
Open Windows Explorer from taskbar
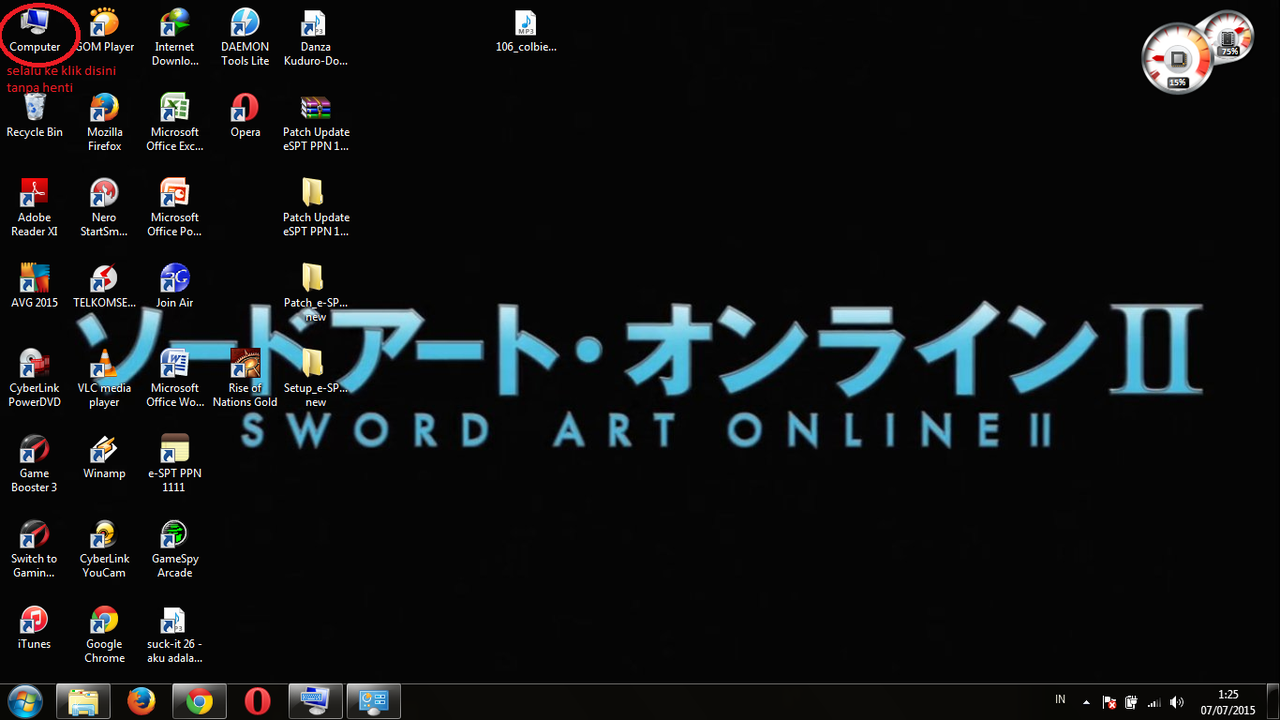[83, 702]
